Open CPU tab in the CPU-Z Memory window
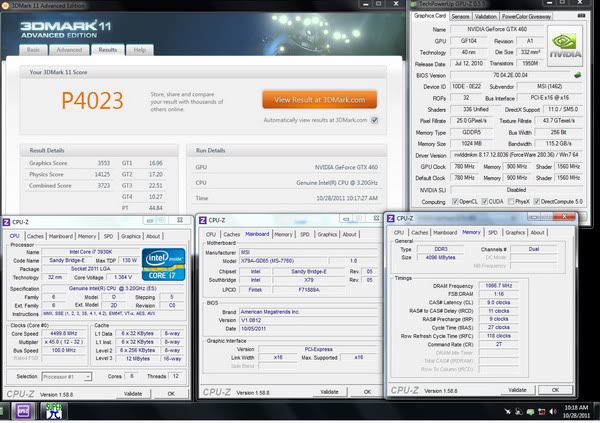This screenshot has width=600, height=423. (399, 232)
